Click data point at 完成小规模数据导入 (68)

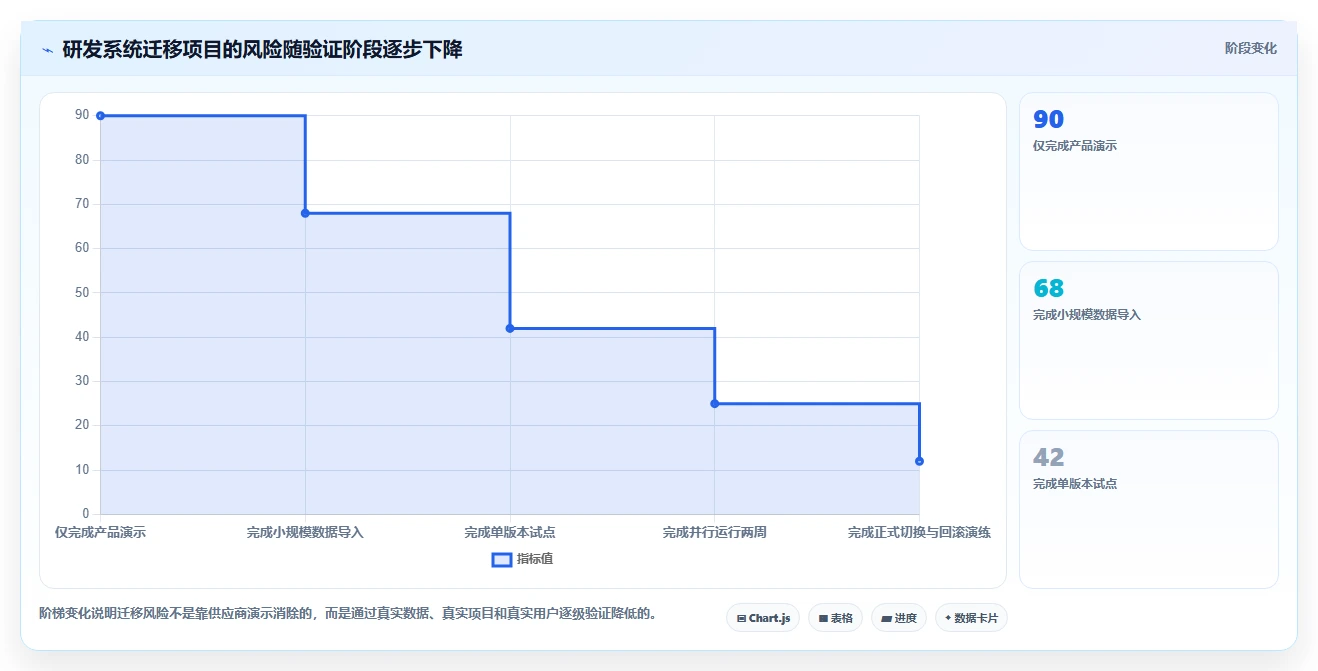pyautogui.click(x=305, y=213)
